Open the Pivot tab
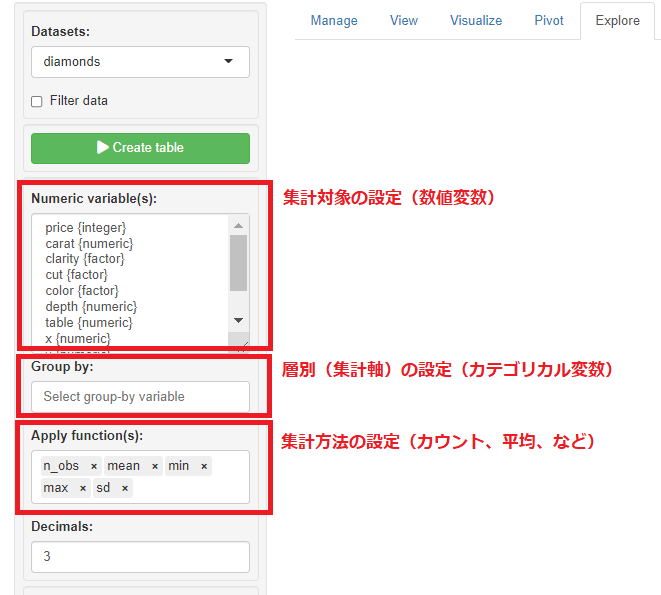 549,20
